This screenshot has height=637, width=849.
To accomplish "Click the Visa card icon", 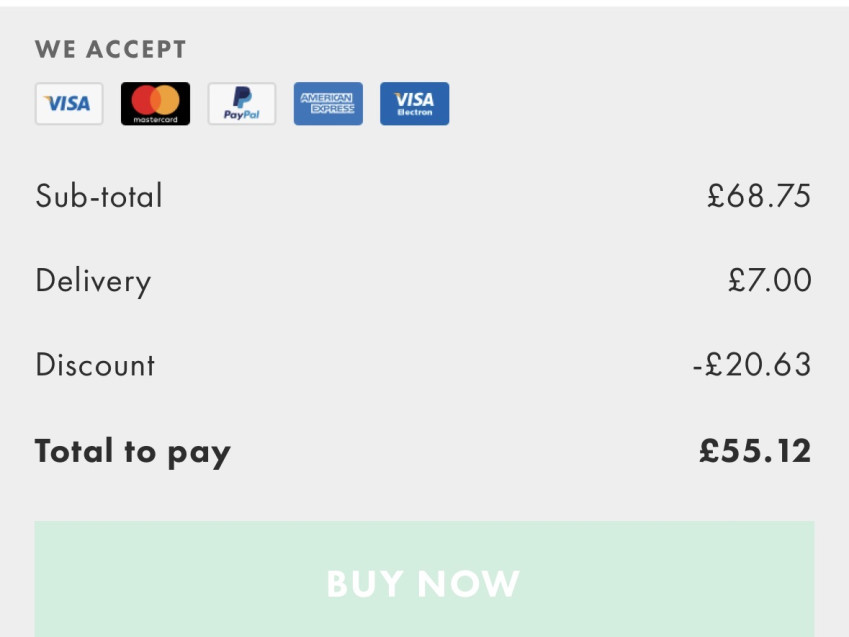I will pyautogui.click(x=69, y=104).
